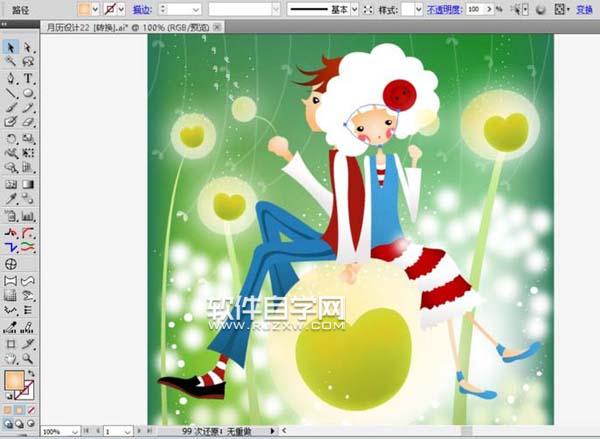Enable Draw Inside mode
Viewport: 600px width, 439px height.
(31, 424)
